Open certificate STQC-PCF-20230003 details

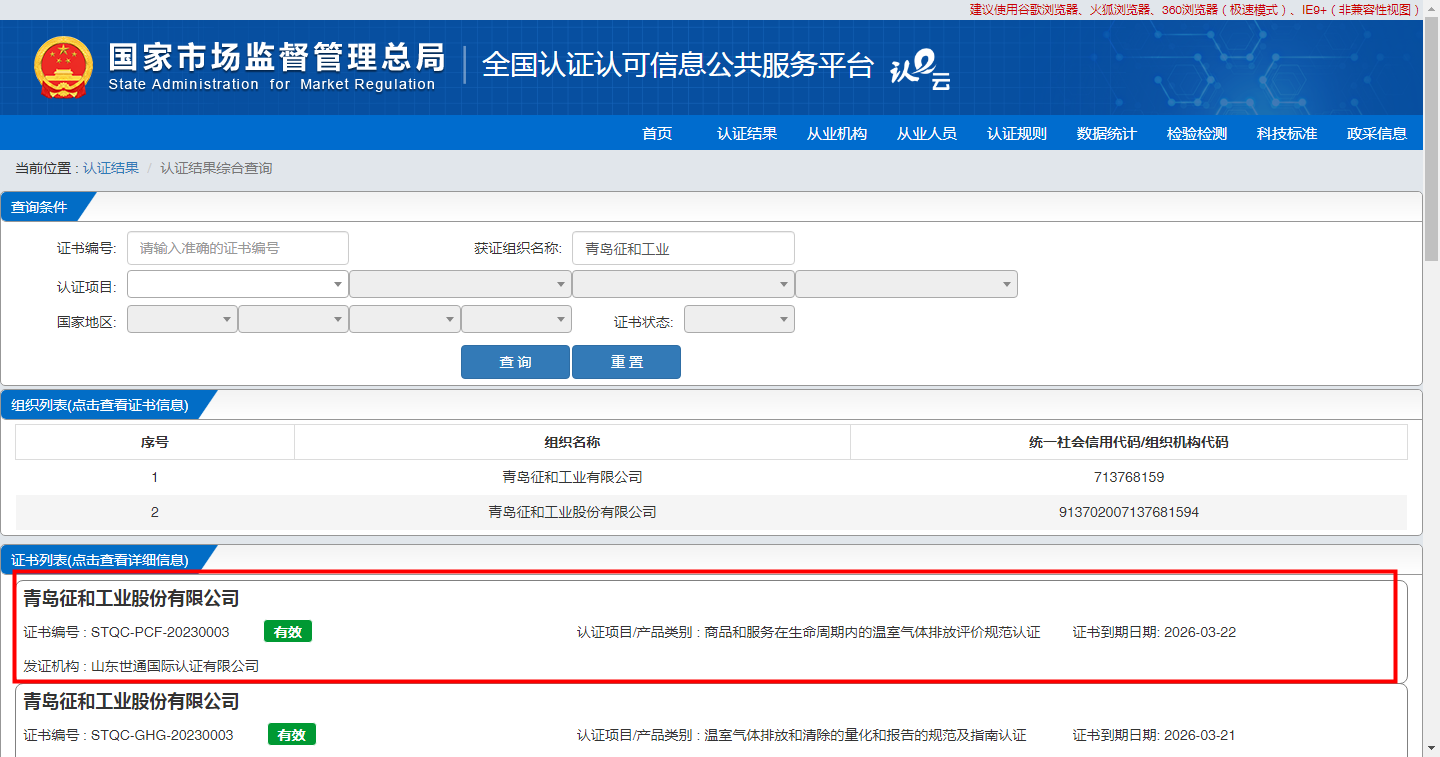tap(160, 632)
